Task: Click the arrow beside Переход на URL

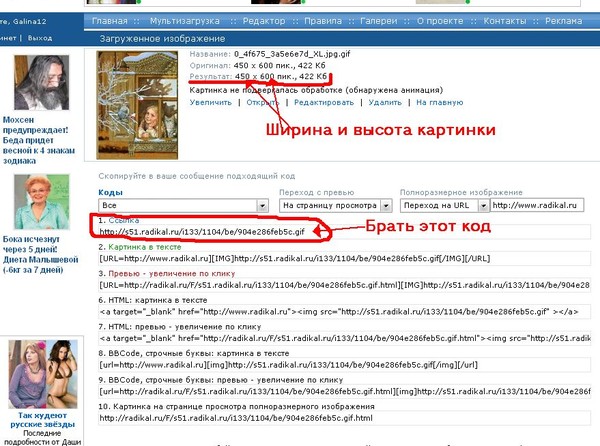Action: click(483, 206)
